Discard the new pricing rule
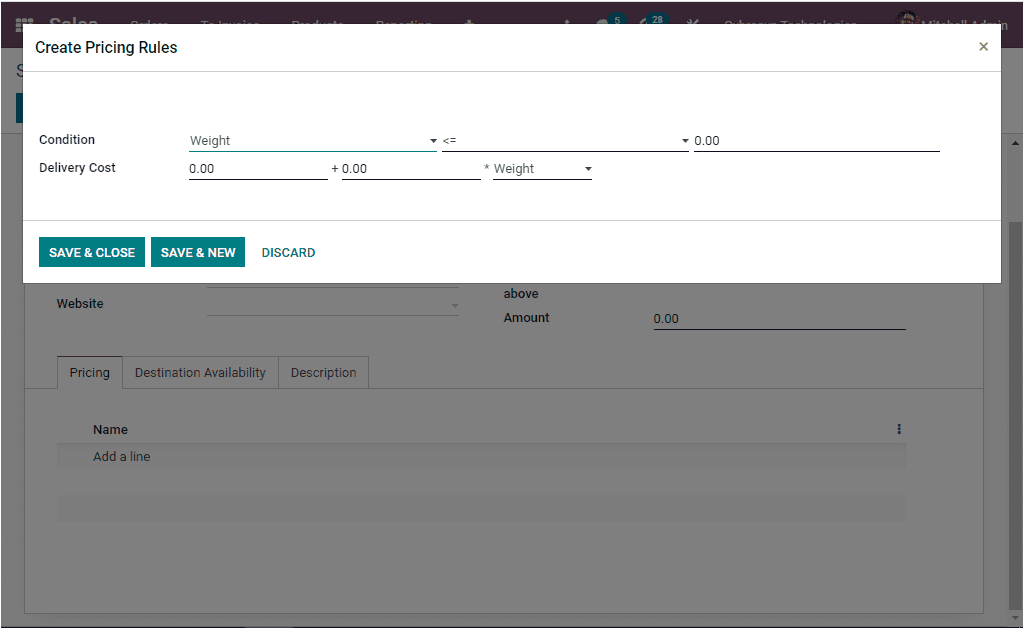This screenshot has height=629, width=1024. click(x=288, y=252)
